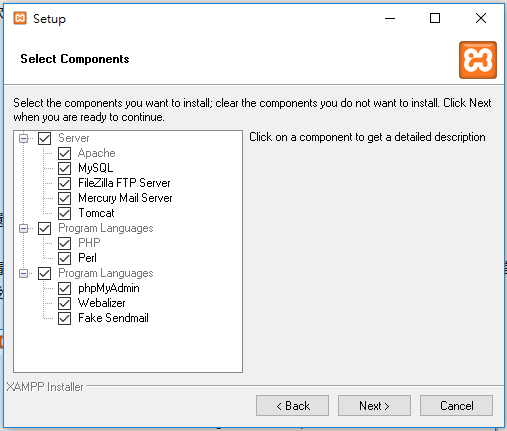Maximize the Setup window

click(435, 18)
